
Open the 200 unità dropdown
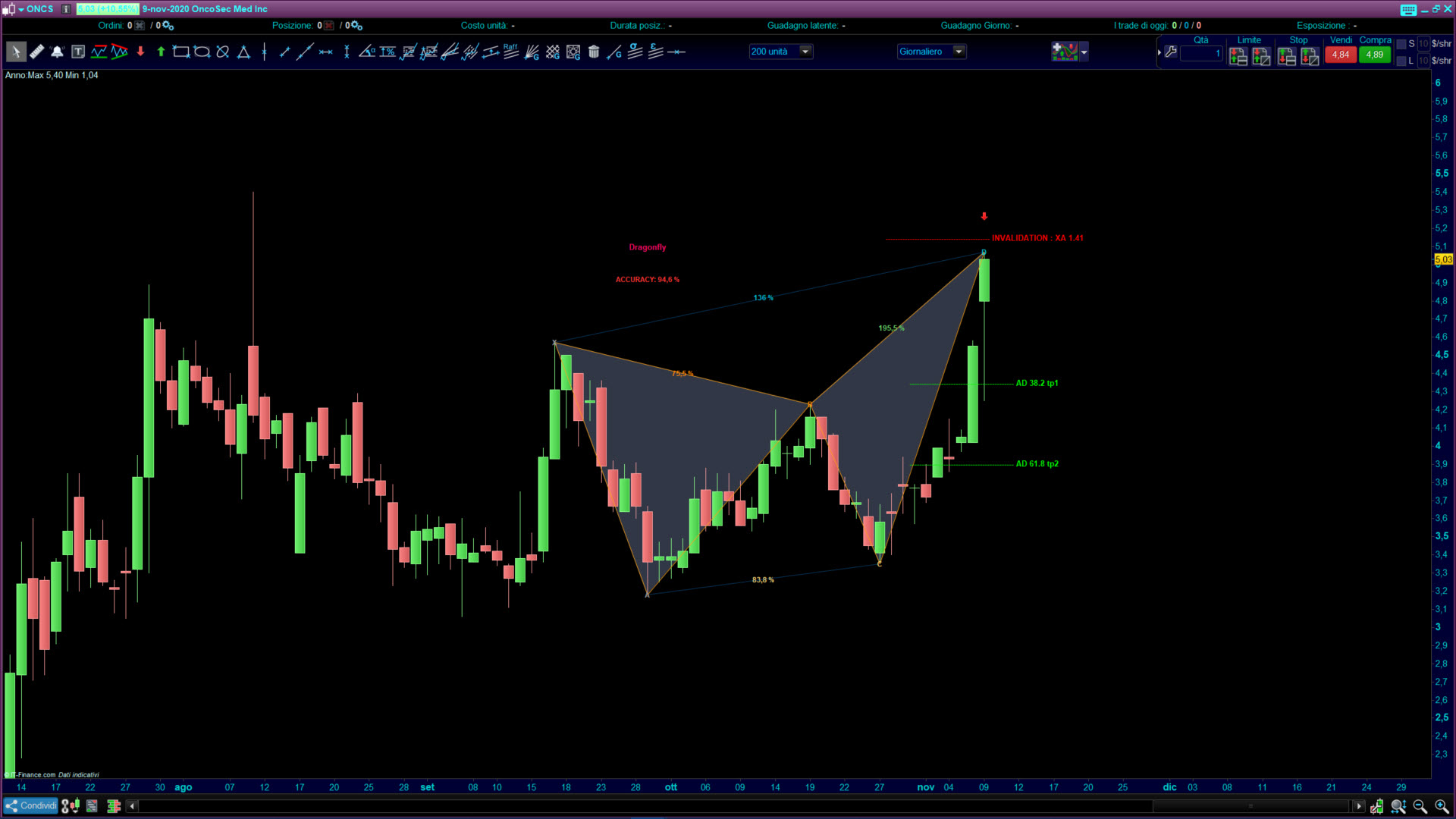tap(805, 52)
